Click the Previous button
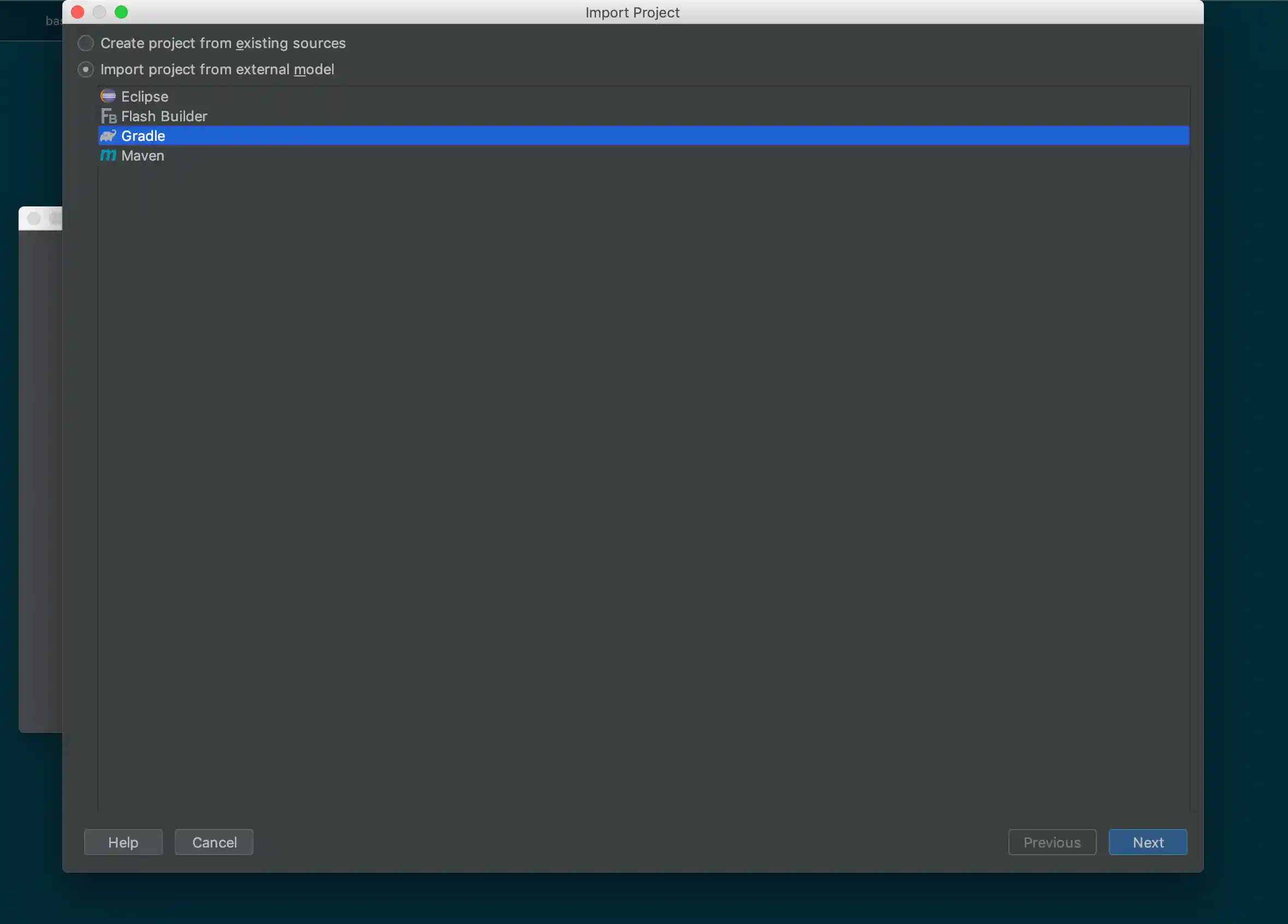1288x924 pixels. tap(1051, 842)
